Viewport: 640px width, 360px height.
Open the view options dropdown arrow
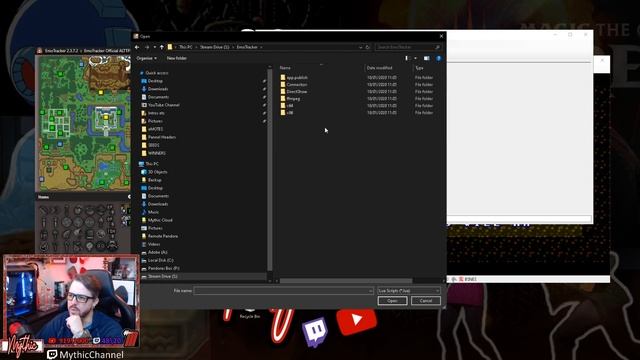click(x=415, y=58)
